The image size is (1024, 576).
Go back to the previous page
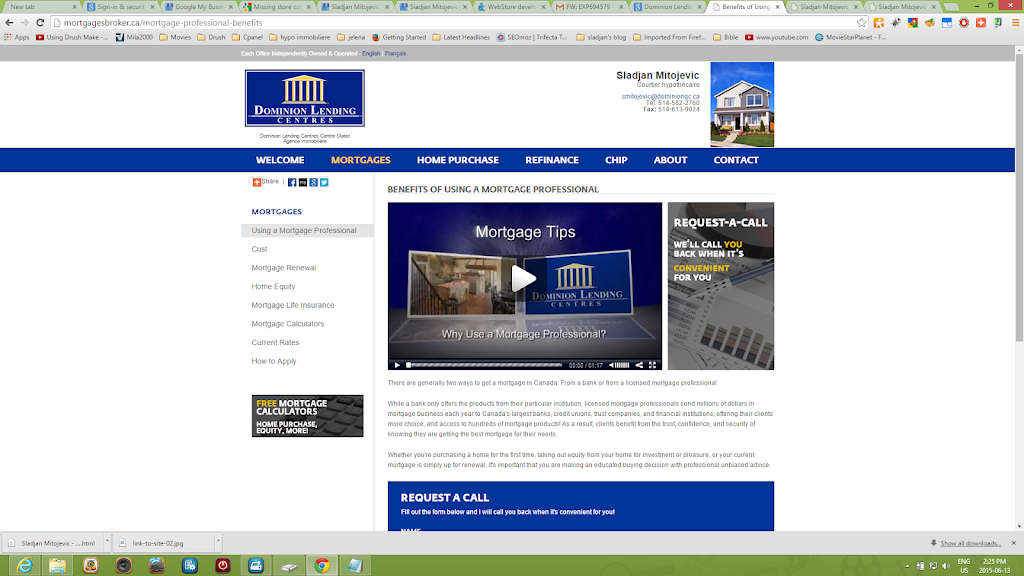pos(9,22)
